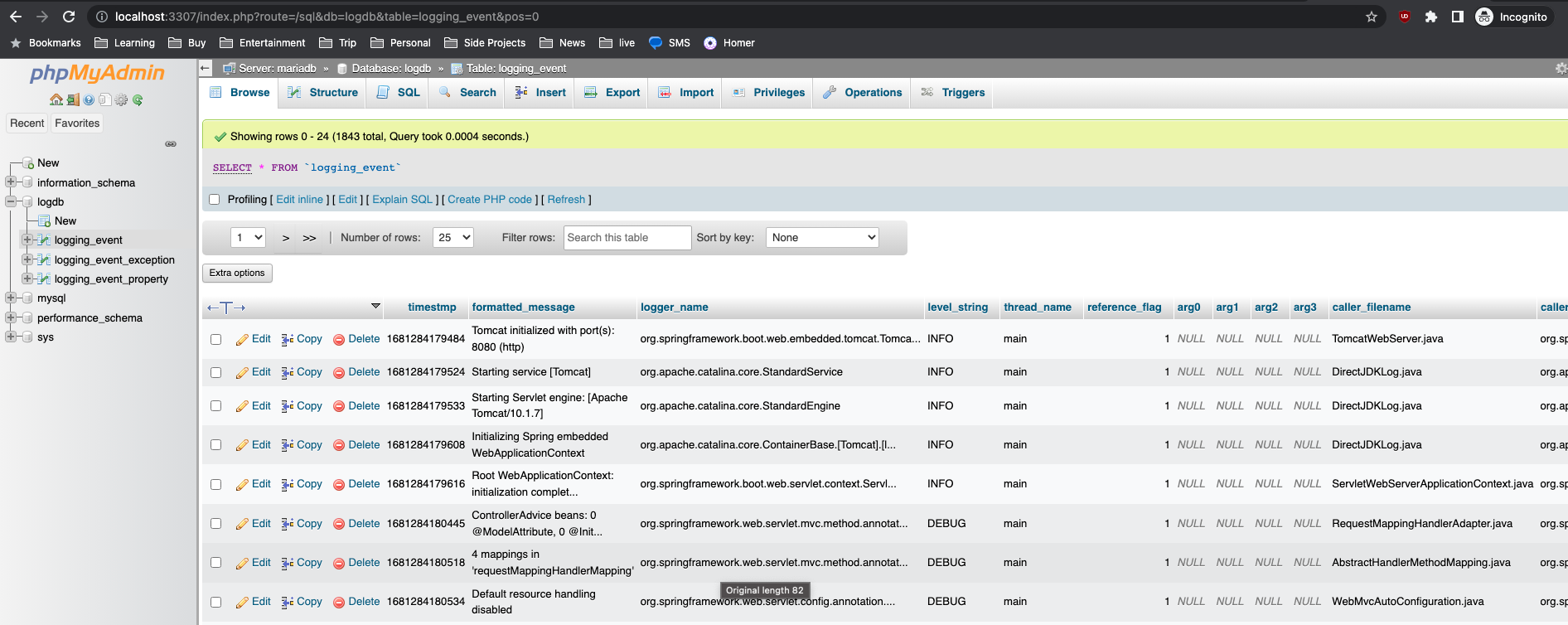Viewport: 1568px width, 625px height.
Task: Open the Search tab
Action: [467, 93]
